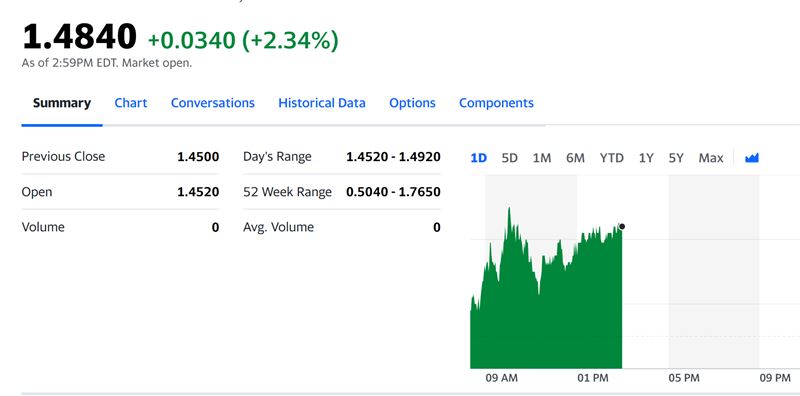Select the 1Y chart period
The image size is (800, 396).
[646, 158]
